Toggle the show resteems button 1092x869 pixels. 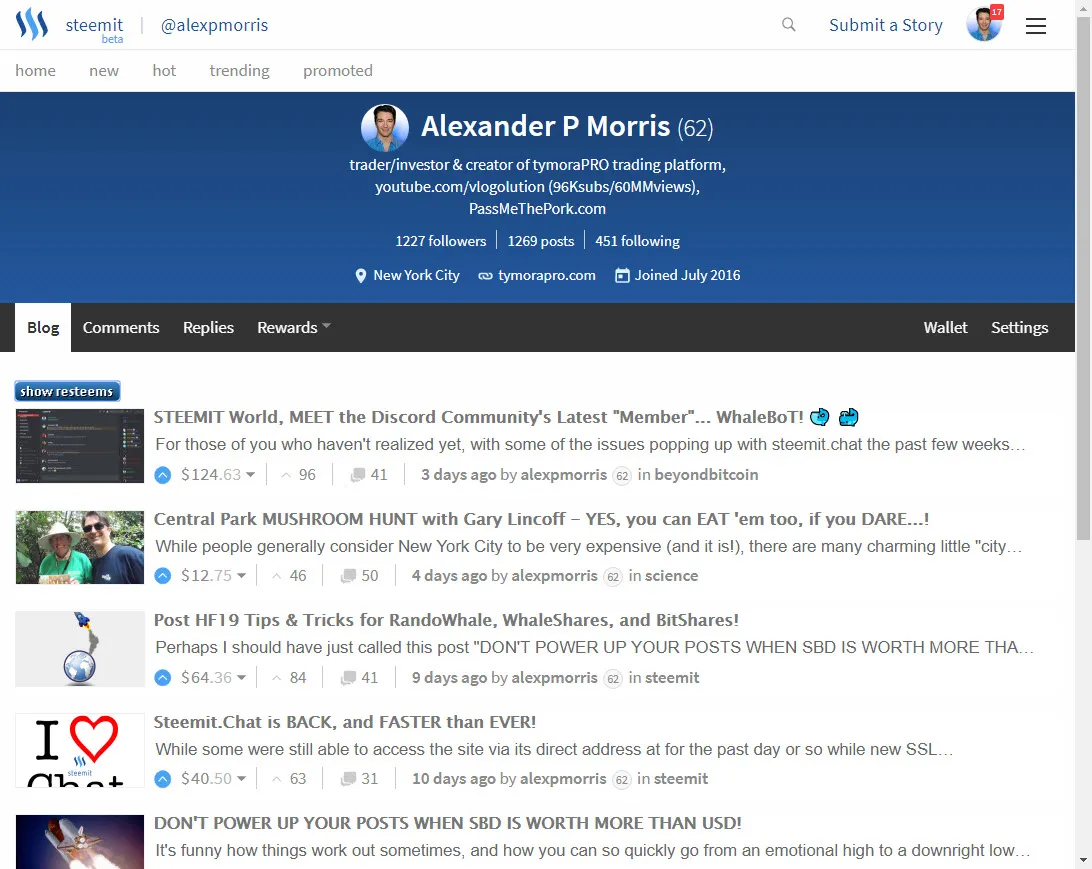click(x=68, y=391)
